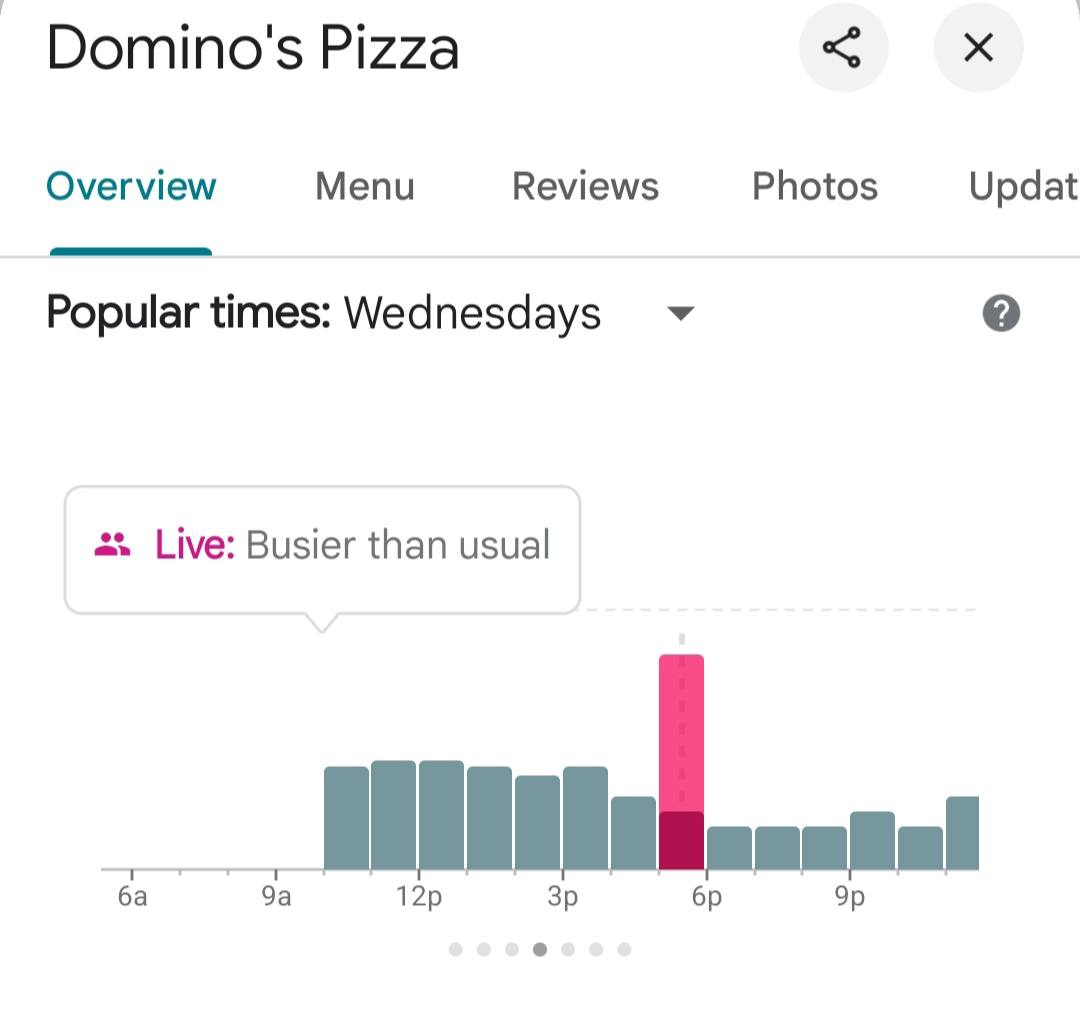Click the people icon in Live tooltip

(x=112, y=544)
